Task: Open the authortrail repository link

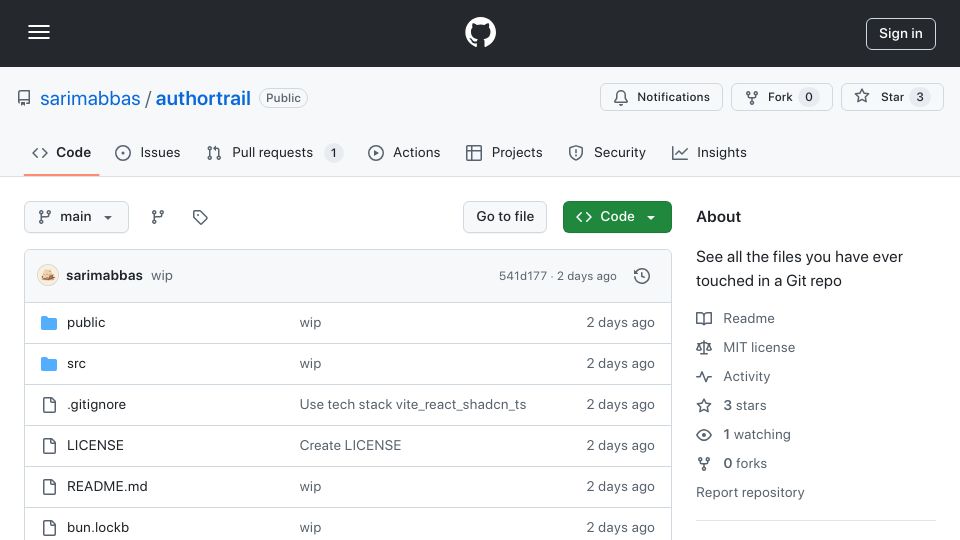Action: coord(203,98)
